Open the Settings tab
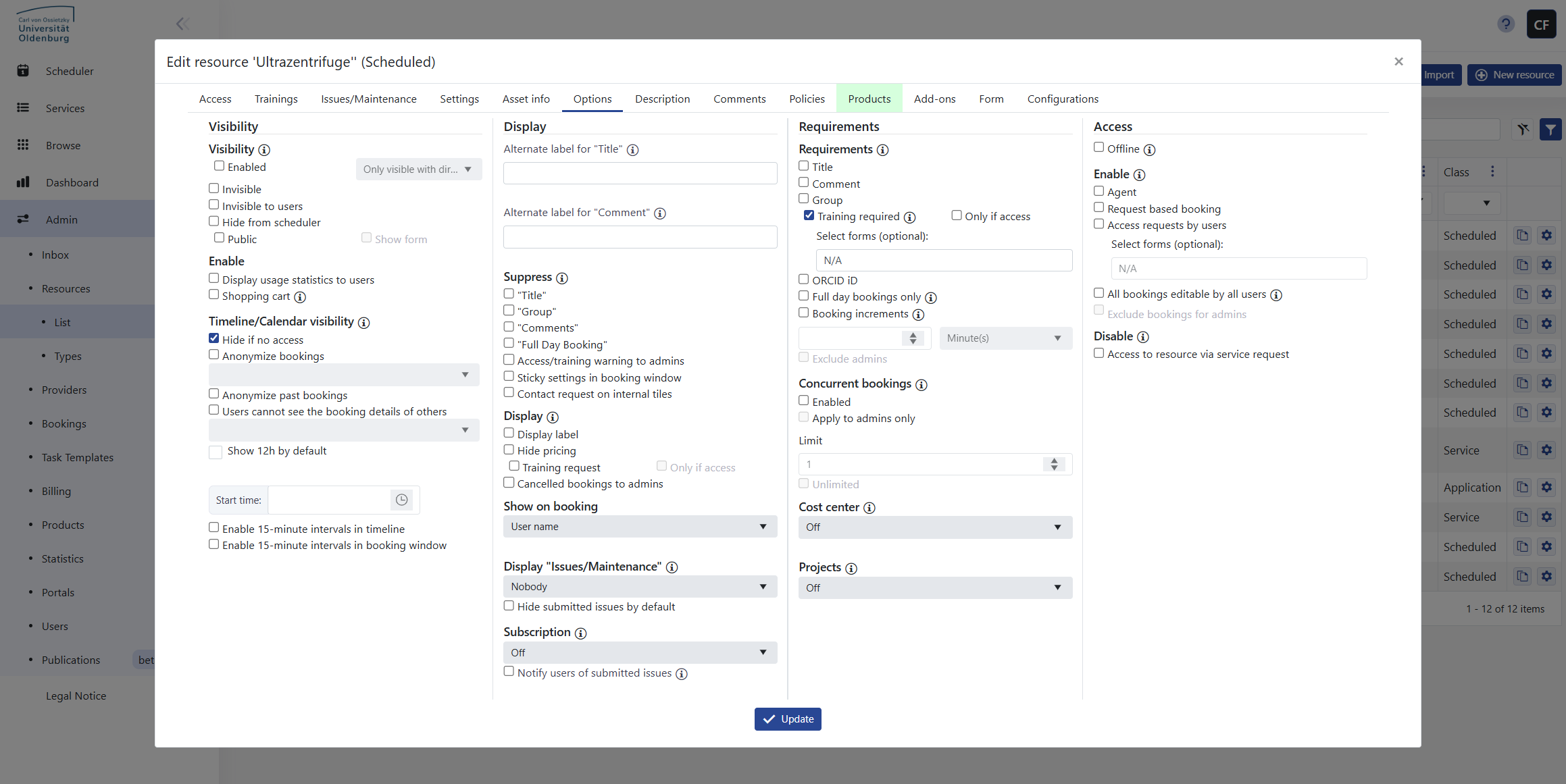The height and width of the screenshot is (784, 1566). tap(459, 99)
